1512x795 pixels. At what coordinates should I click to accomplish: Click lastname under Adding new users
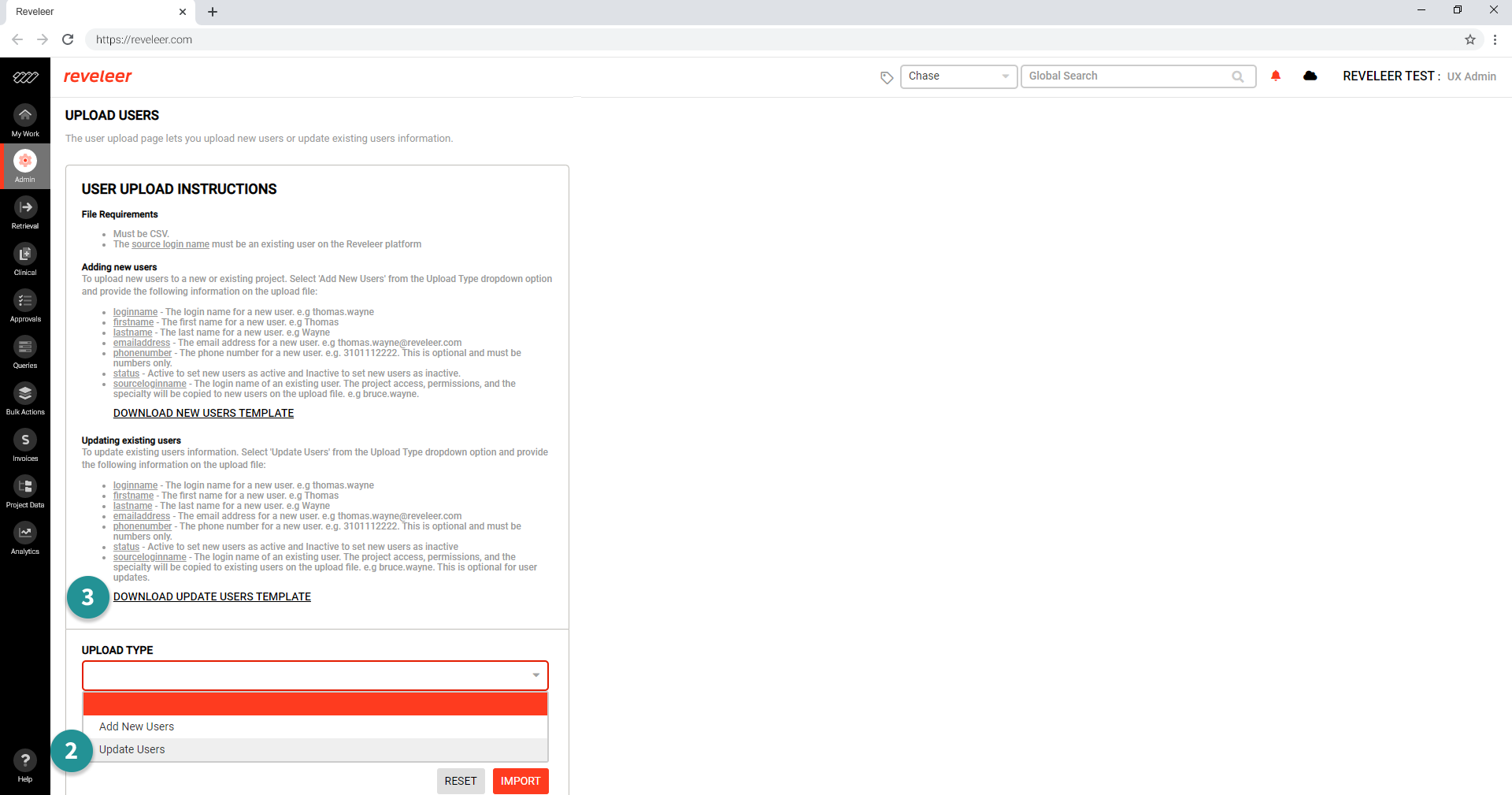pos(132,332)
